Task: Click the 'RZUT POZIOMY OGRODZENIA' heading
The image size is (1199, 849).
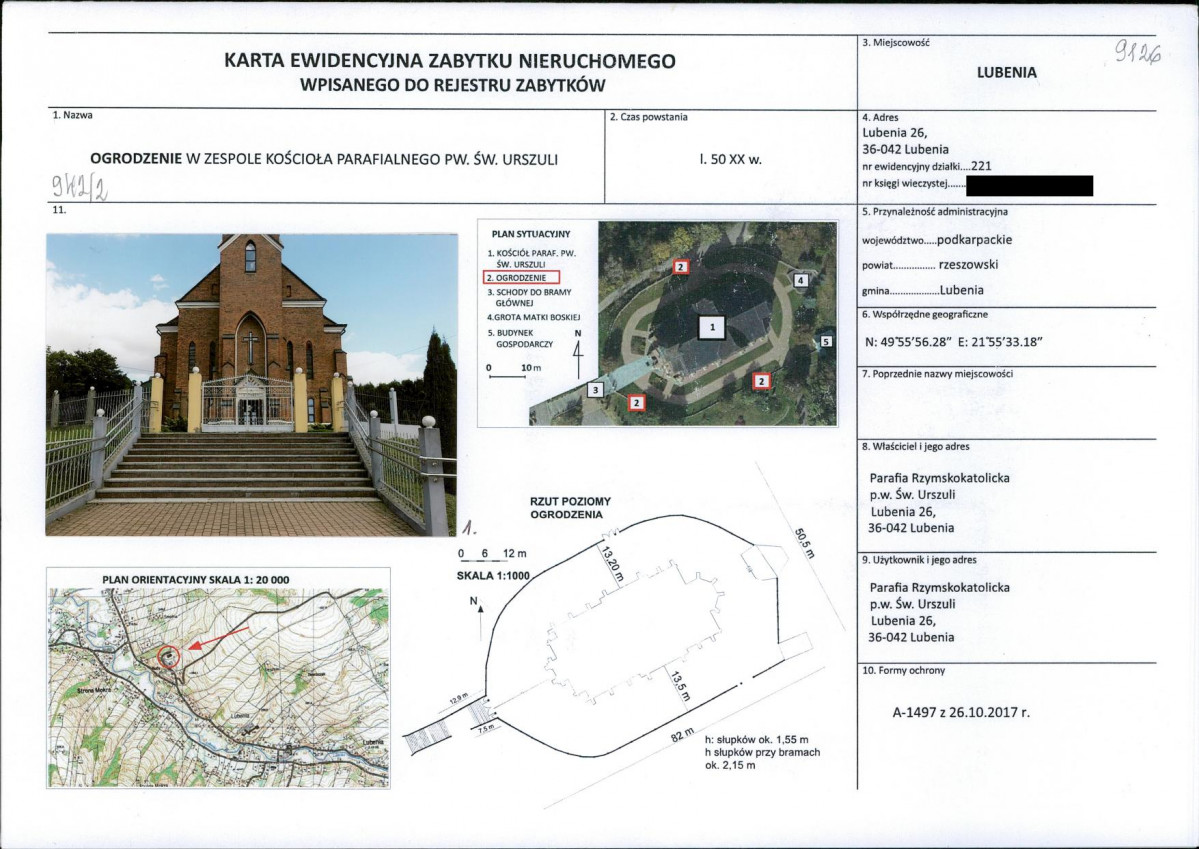Action: pos(570,508)
